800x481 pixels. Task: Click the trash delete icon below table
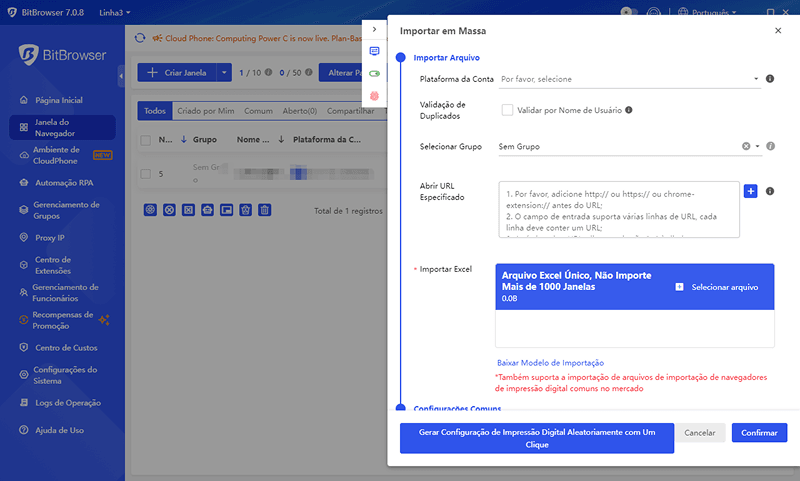coord(265,210)
